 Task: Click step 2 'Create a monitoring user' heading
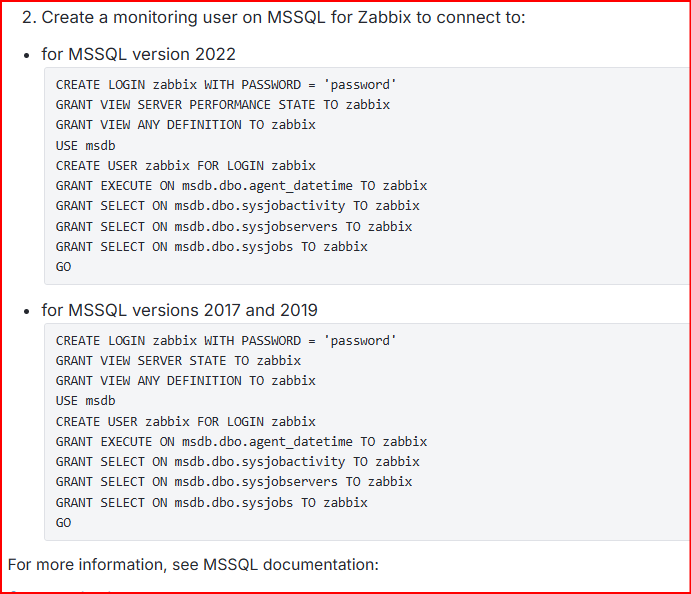274,18
